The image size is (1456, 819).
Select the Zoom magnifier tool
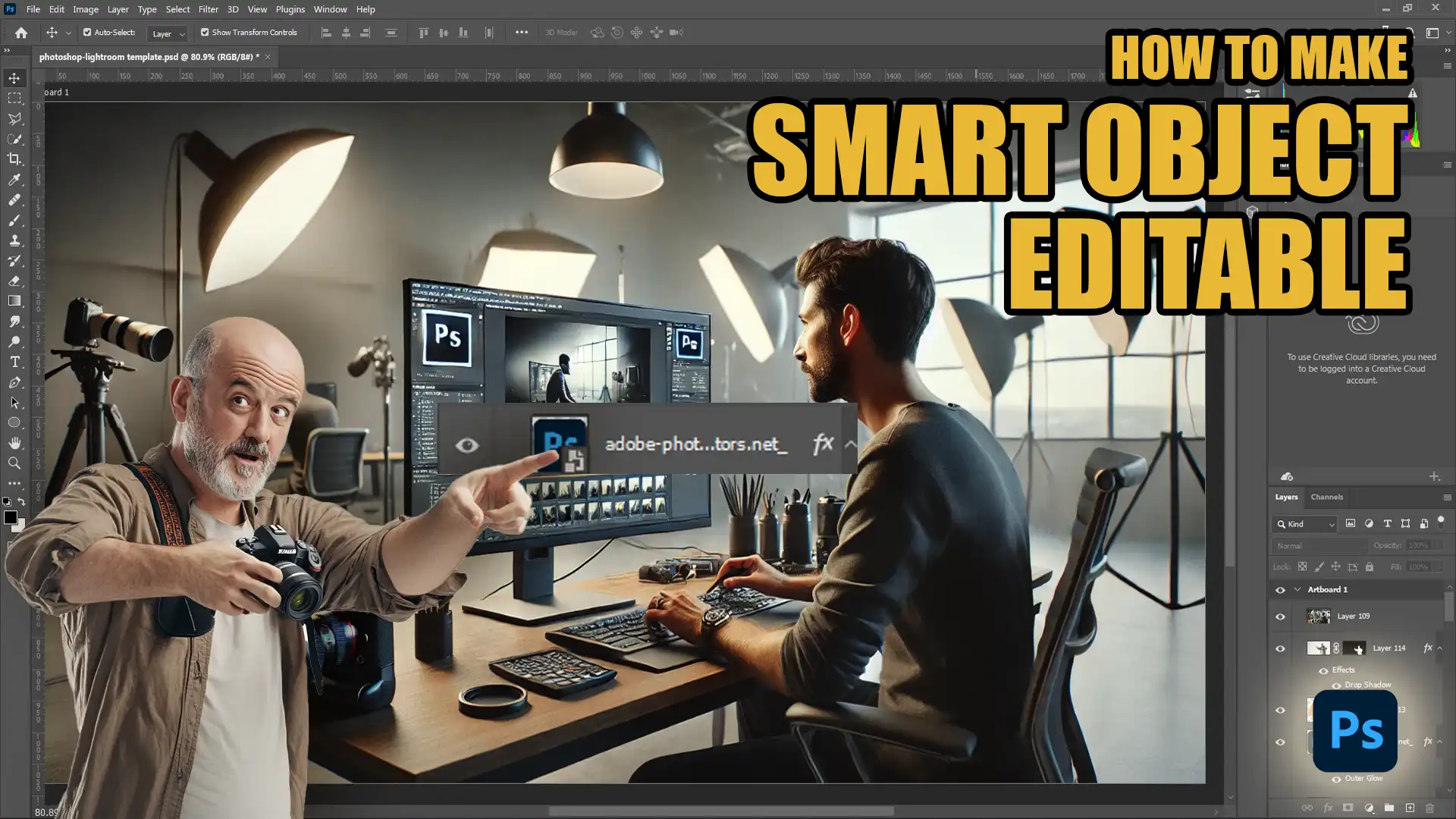tap(14, 463)
